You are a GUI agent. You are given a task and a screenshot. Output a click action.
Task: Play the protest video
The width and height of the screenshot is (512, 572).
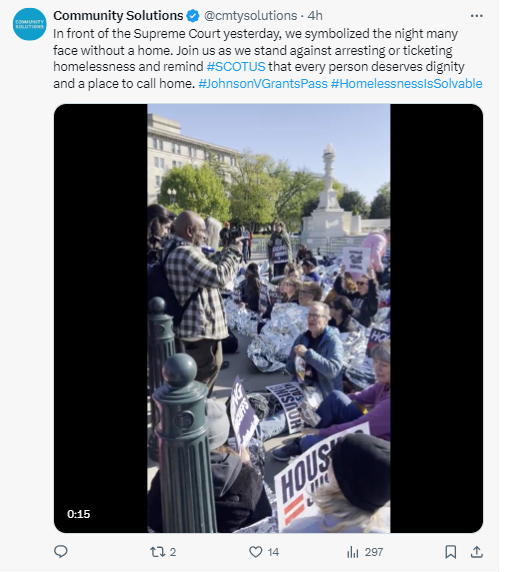click(268, 318)
